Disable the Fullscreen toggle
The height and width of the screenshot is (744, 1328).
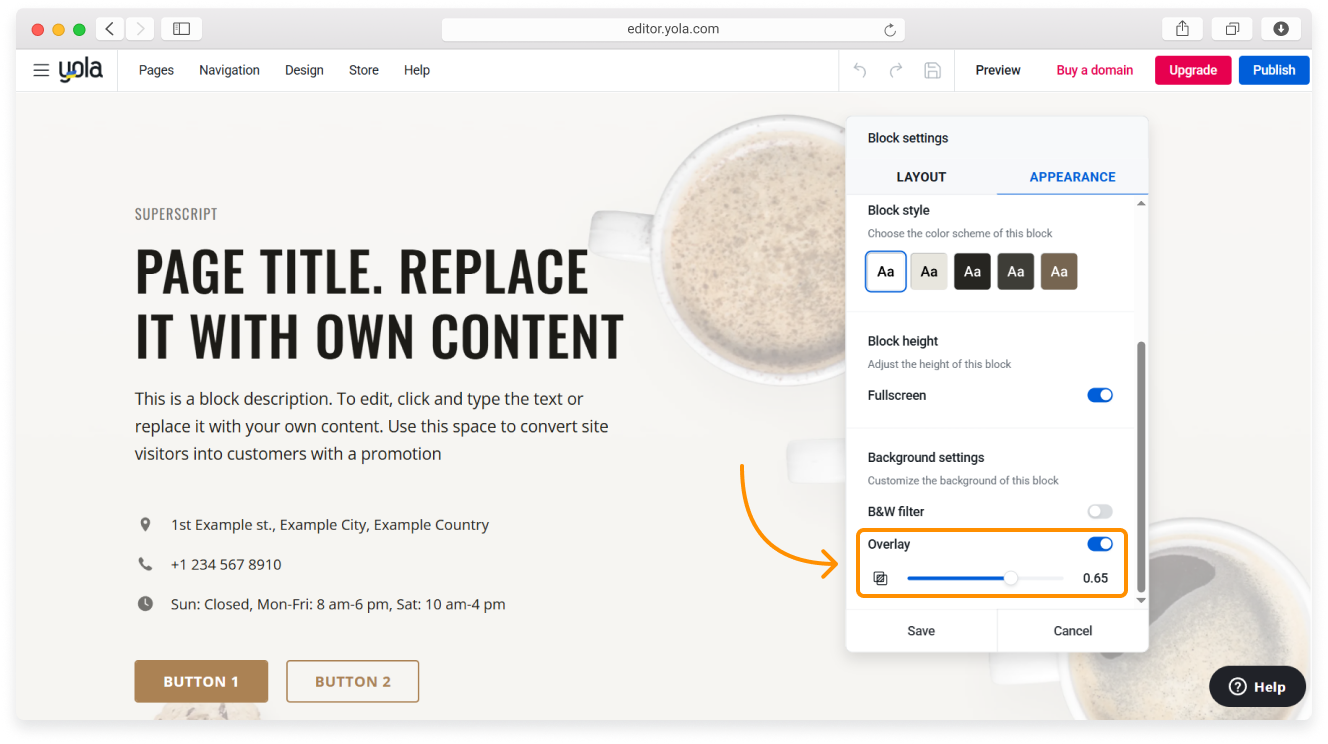1099,395
